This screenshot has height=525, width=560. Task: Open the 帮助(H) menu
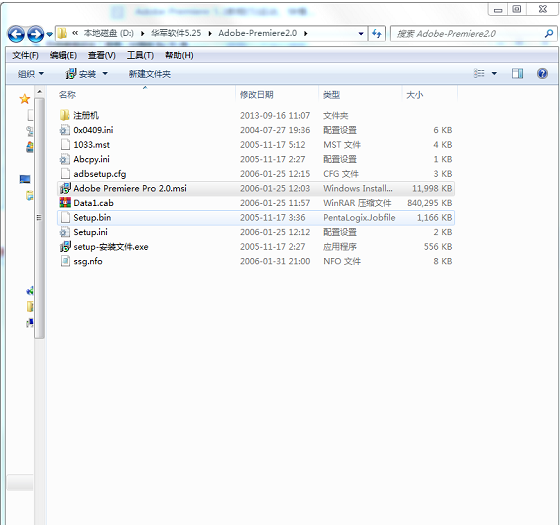pos(179,55)
